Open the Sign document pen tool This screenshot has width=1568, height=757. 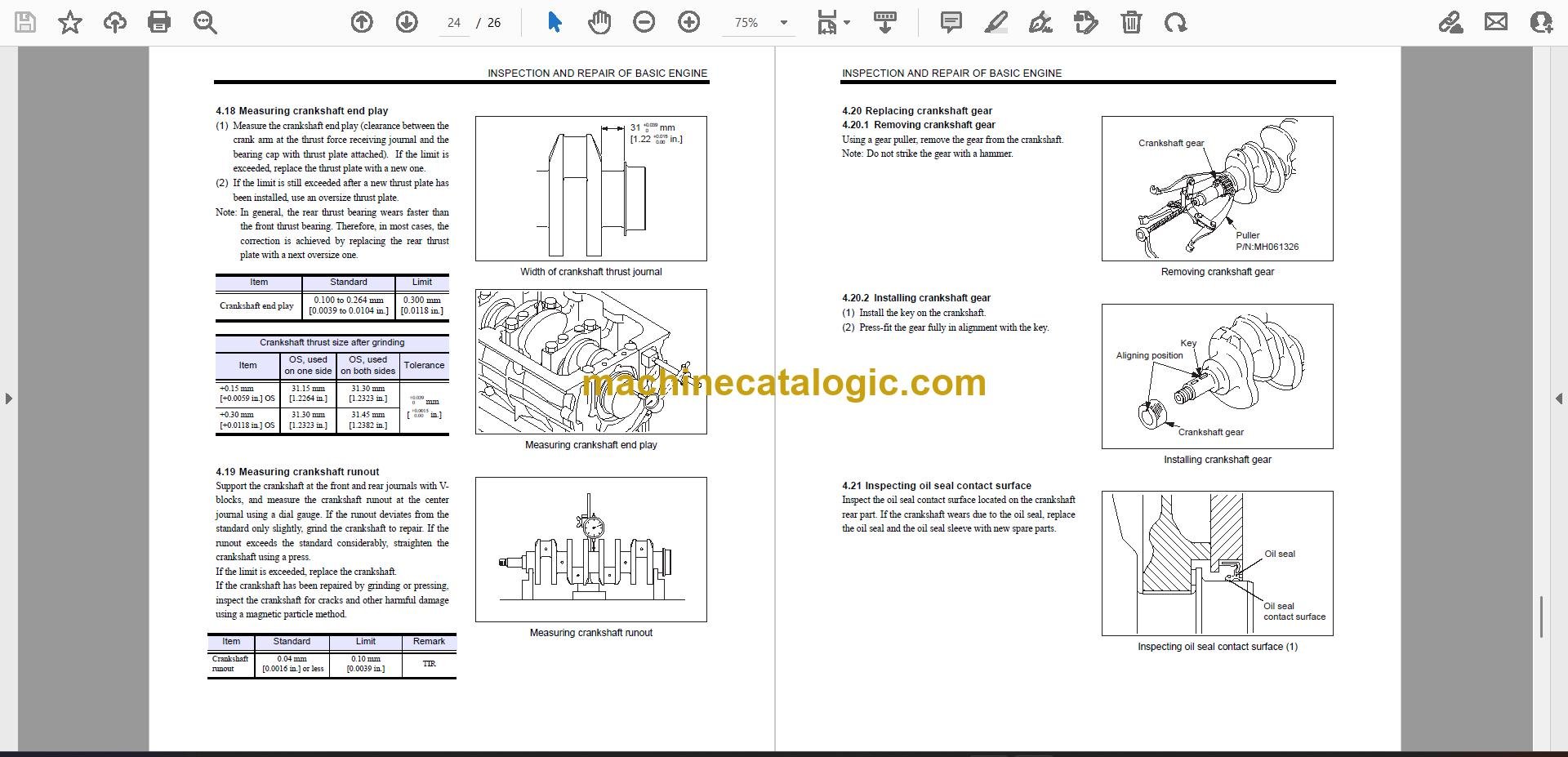click(1040, 22)
